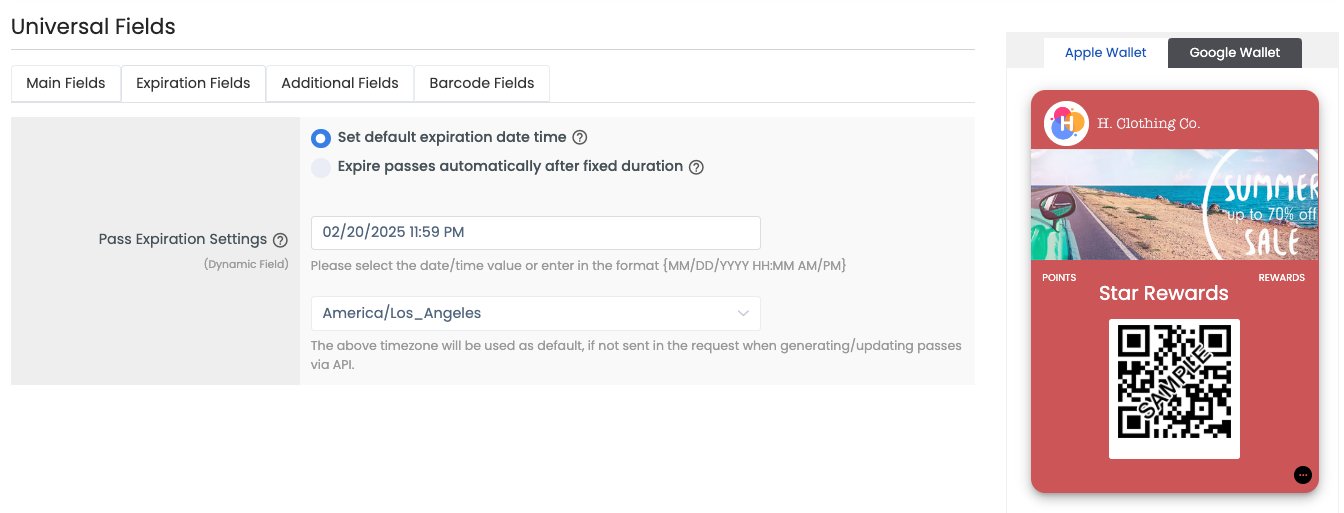Open the black chat bubble icon
Viewport: 1344px width, 513px height.
1302,475
